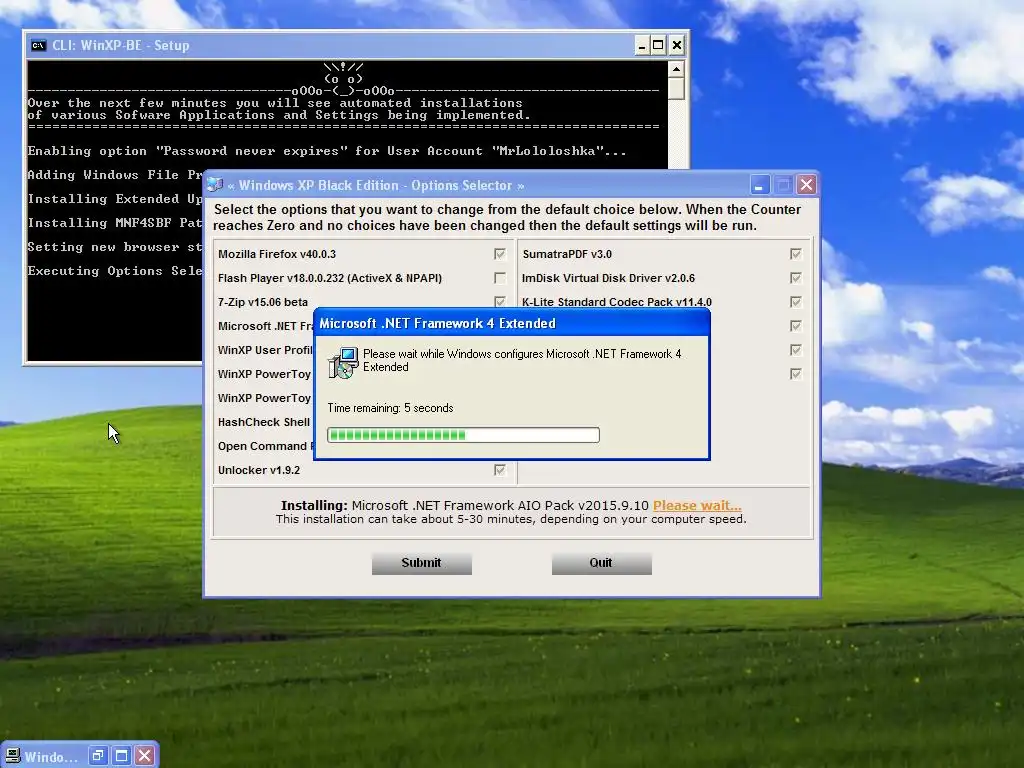
Task: Click the taskbar Windows computer icon
Action: point(12,756)
